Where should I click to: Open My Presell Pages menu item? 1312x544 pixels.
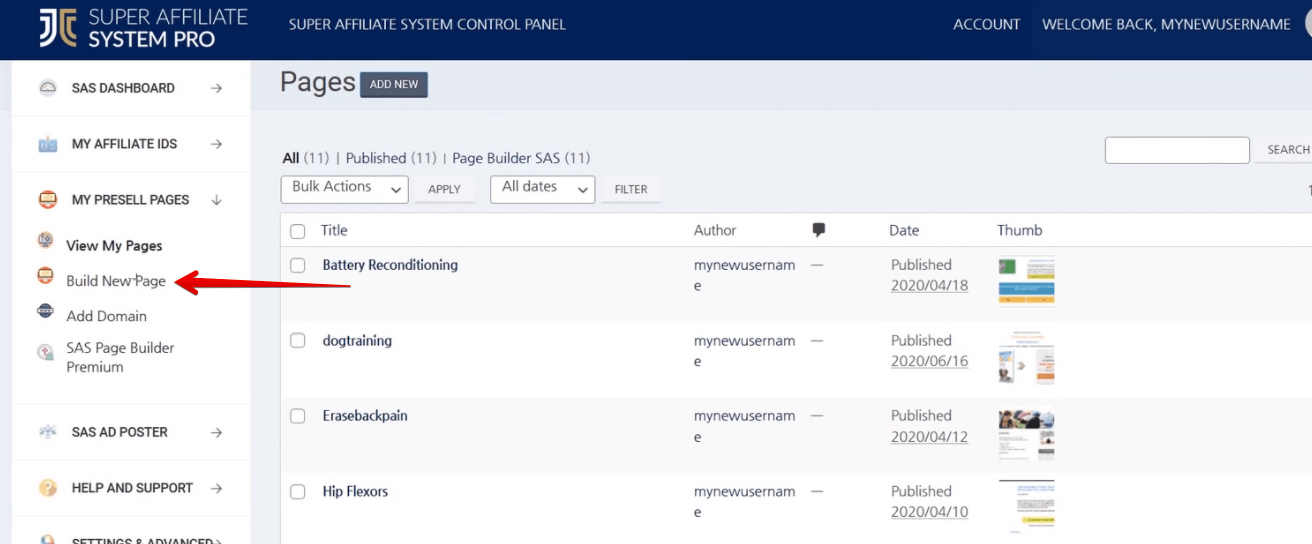131,200
